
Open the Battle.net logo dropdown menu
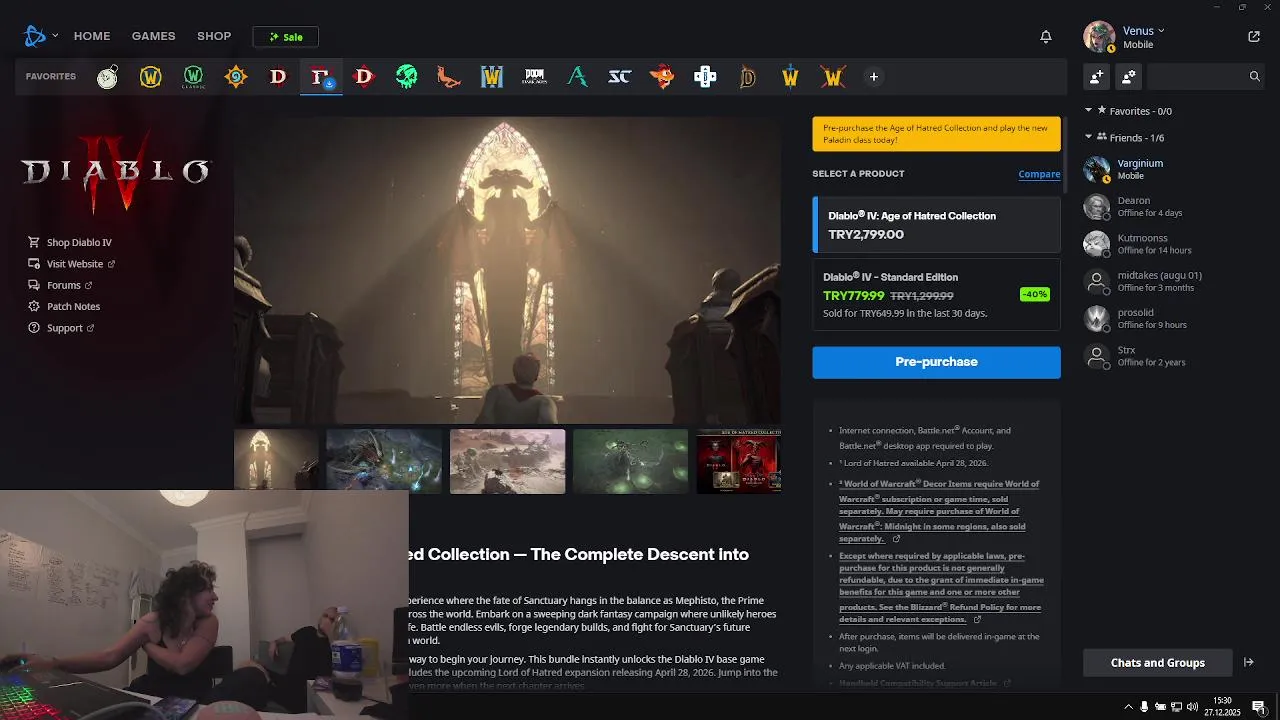[40, 36]
